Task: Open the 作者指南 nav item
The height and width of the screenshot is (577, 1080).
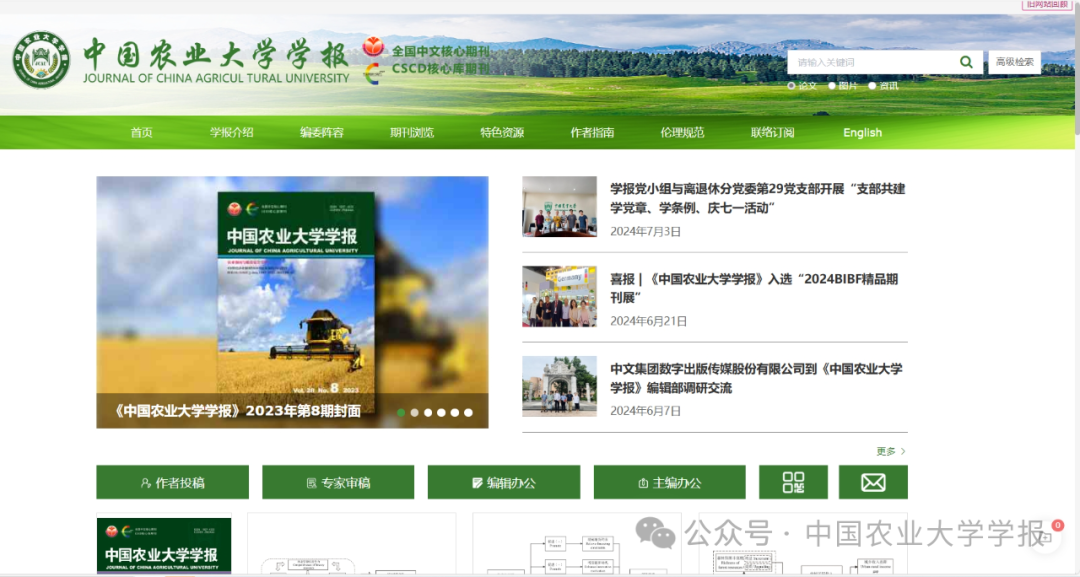Action: click(x=592, y=132)
